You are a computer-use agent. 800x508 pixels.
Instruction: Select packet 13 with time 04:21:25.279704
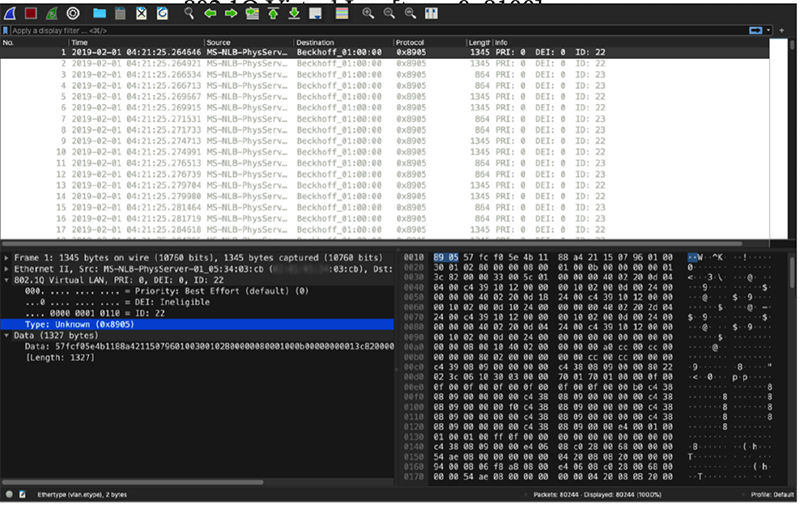(x=385, y=186)
